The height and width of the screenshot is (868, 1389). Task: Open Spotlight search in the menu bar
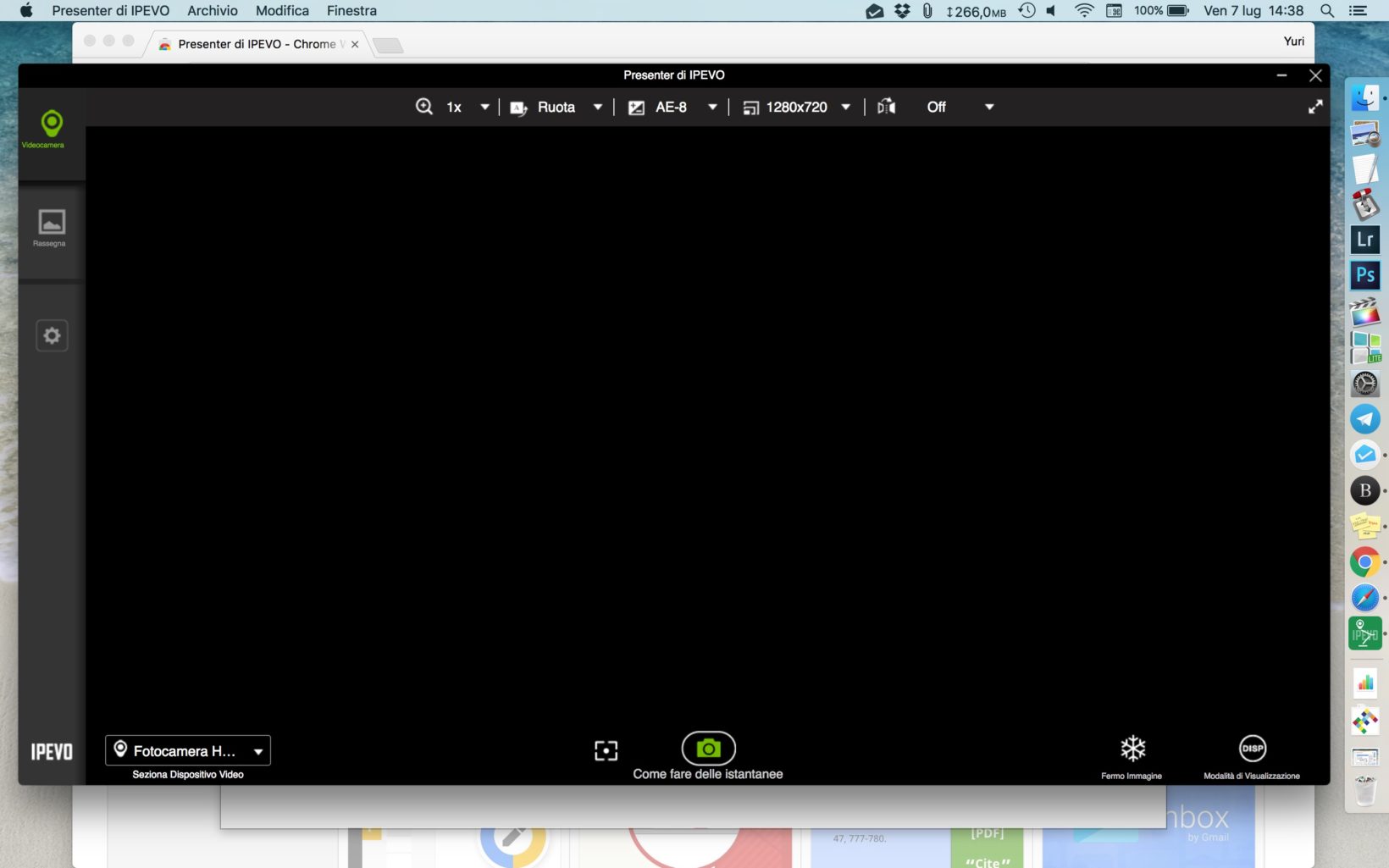[x=1327, y=11]
